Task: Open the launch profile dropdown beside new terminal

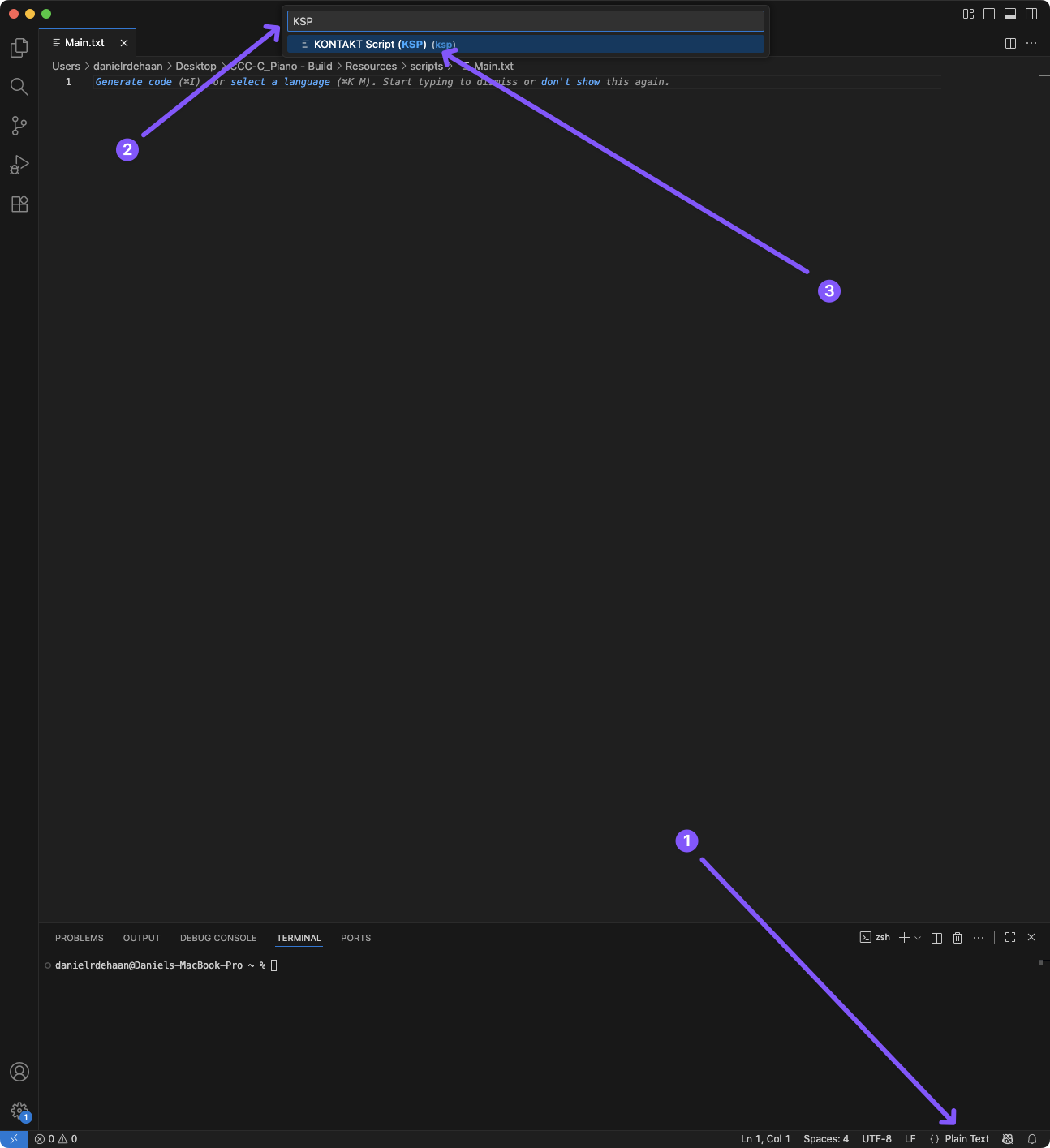Action: (918, 938)
